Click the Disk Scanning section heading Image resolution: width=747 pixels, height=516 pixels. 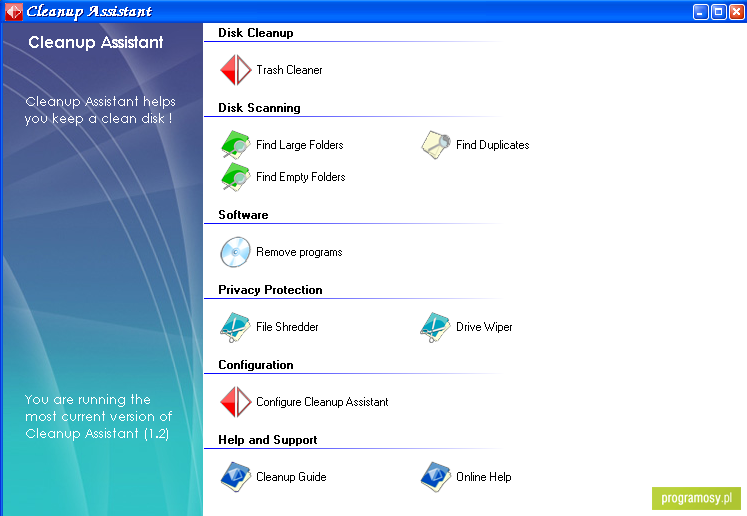259,108
